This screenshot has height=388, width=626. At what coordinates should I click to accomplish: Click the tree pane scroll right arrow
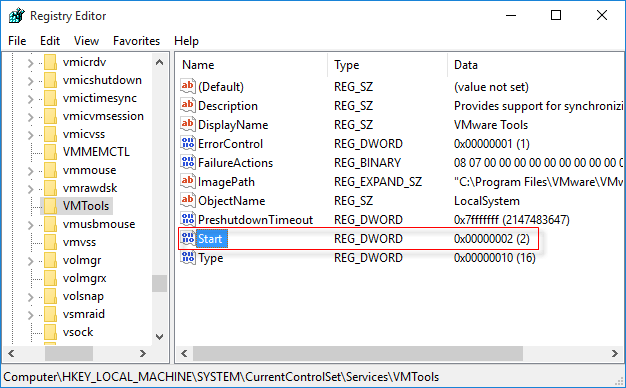[x=143, y=353]
